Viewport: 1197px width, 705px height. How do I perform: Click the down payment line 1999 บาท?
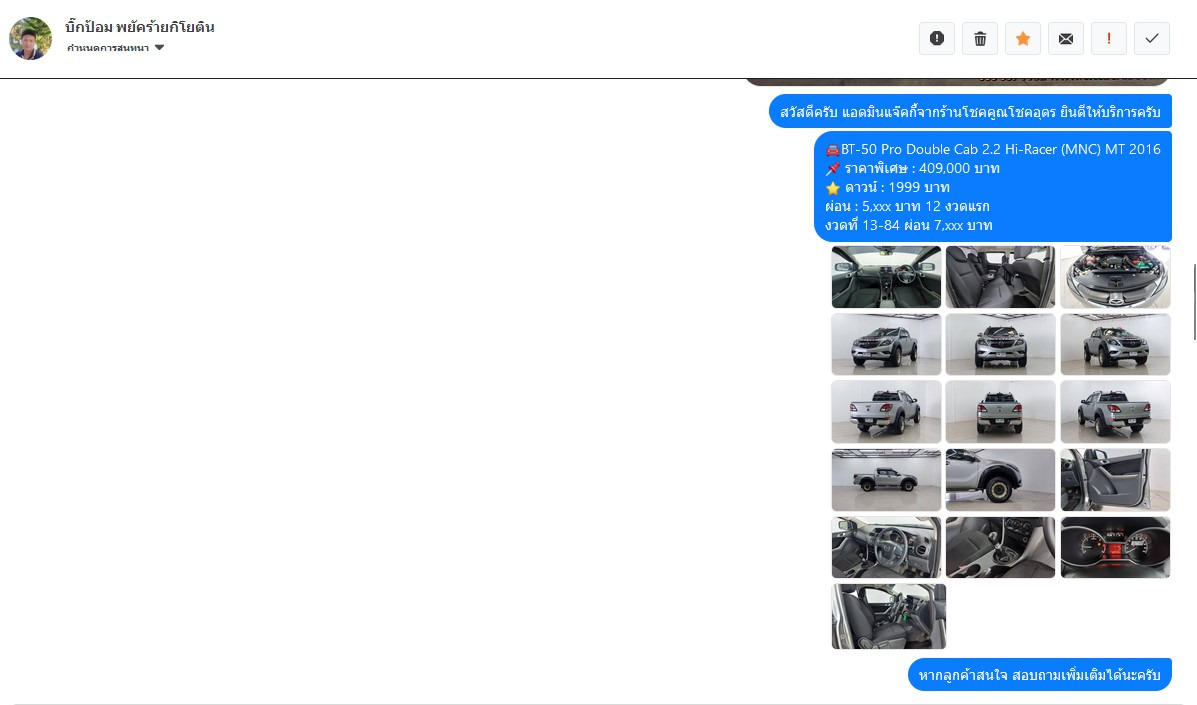pyautogui.click(x=887, y=188)
